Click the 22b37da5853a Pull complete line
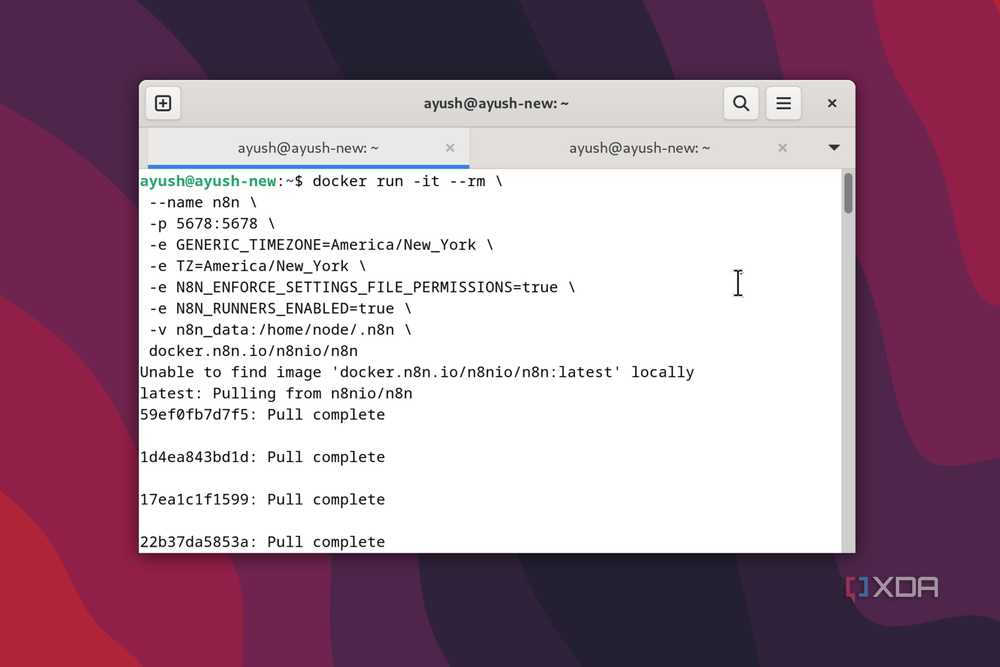Viewport: 1000px width, 667px height. 262,542
